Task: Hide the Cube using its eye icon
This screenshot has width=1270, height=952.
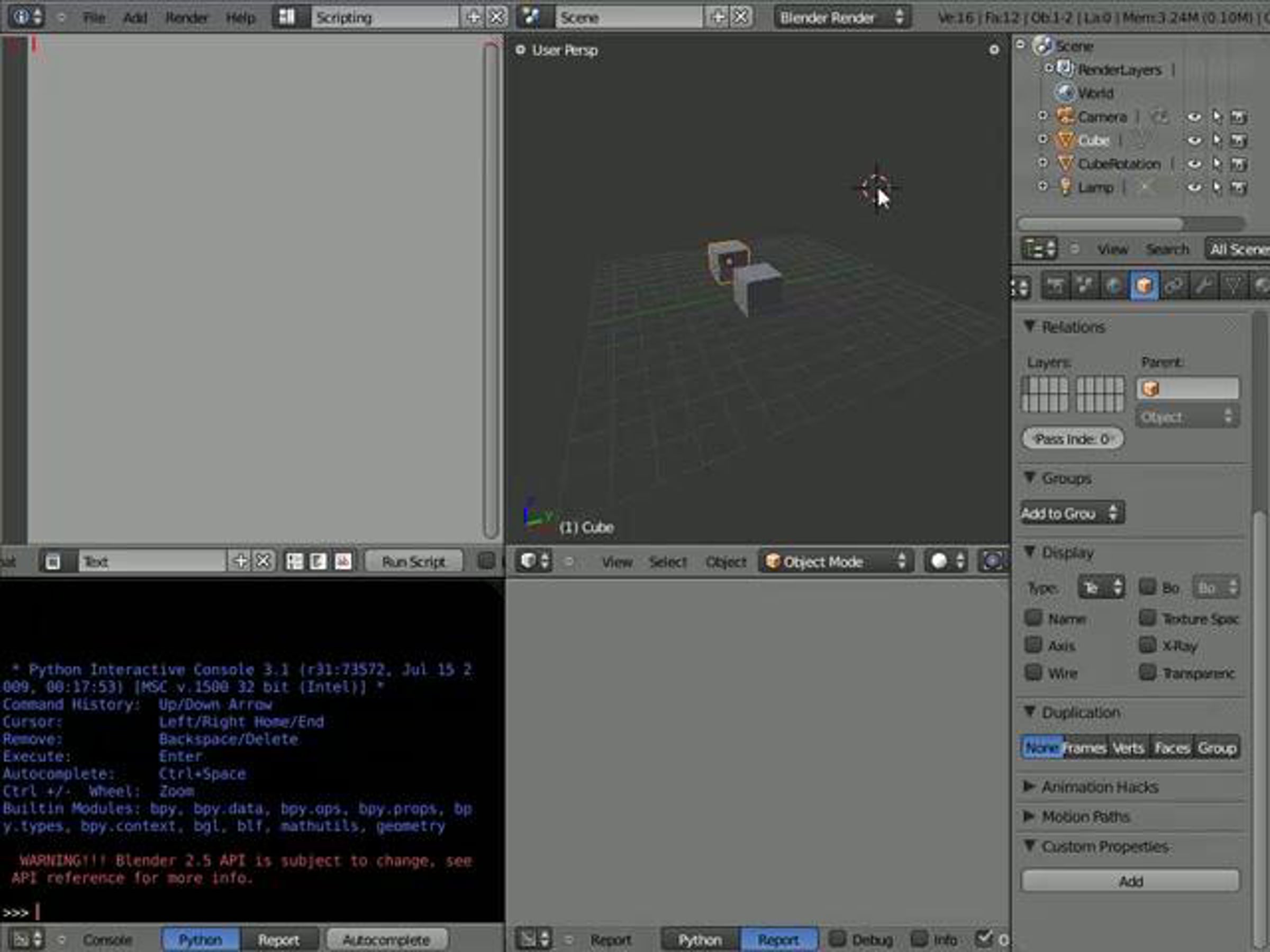Action: 1194,141
